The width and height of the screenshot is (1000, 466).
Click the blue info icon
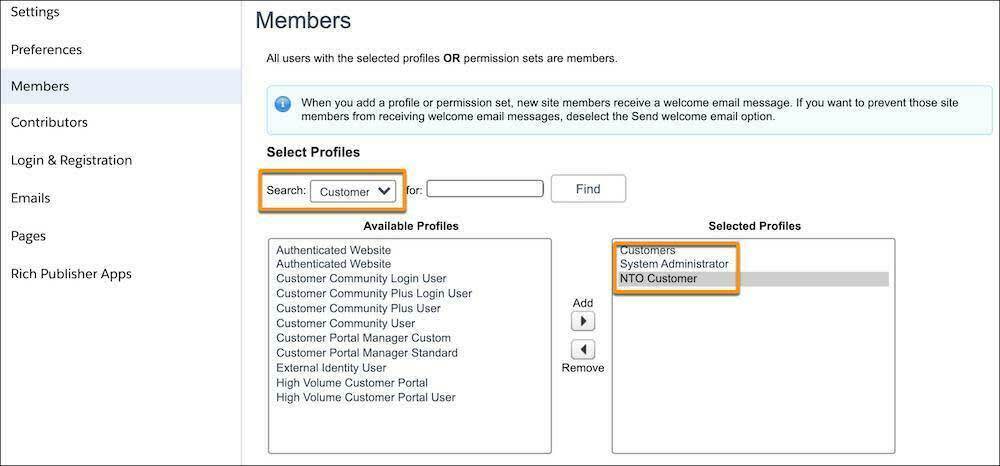[283, 104]
